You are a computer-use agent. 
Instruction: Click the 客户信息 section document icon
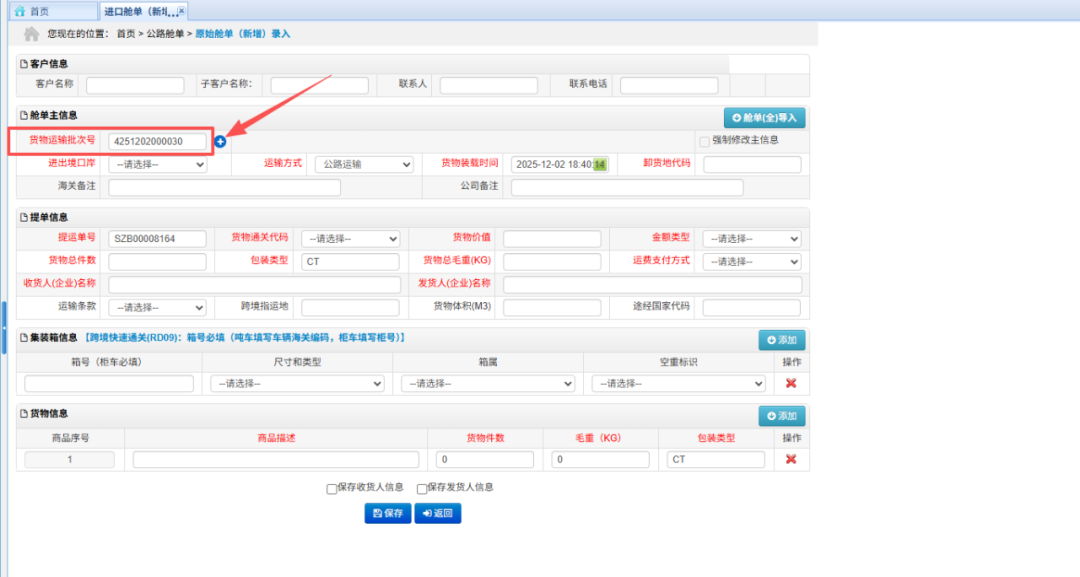click(x=24, y=64)
